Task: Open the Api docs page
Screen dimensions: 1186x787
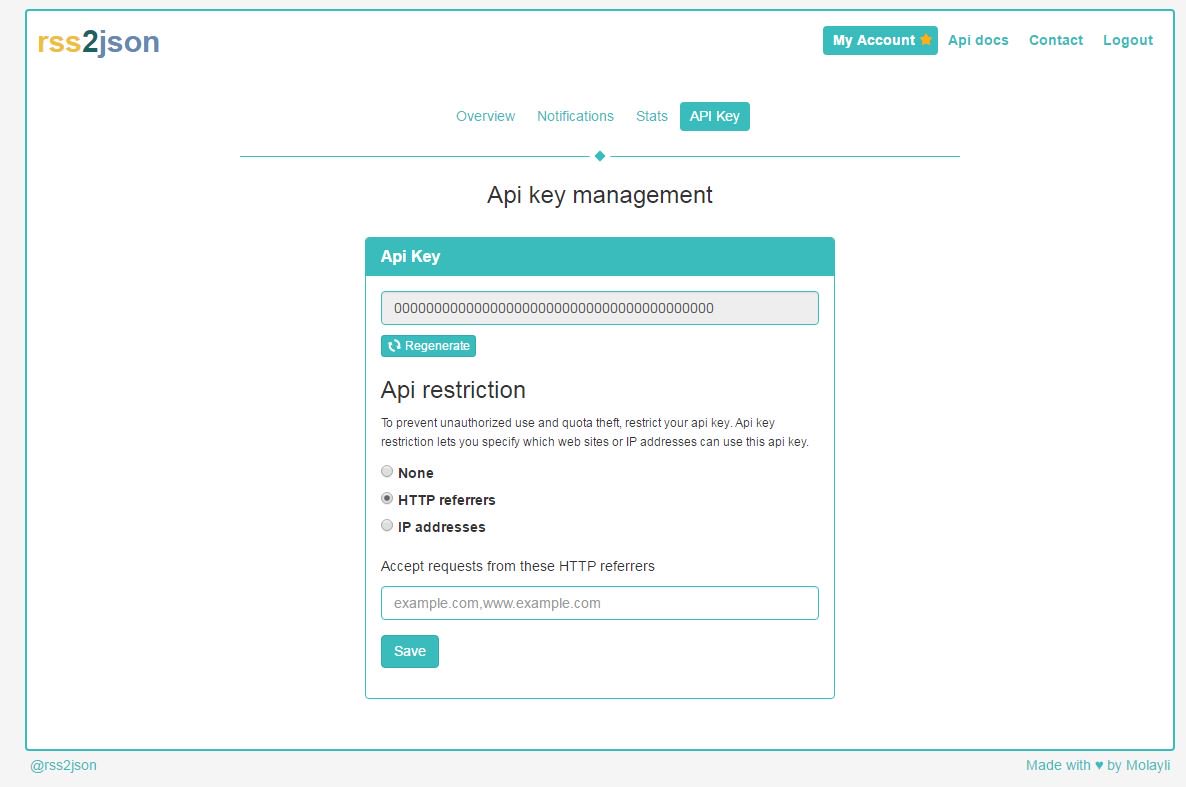Action: click(978, 40)
